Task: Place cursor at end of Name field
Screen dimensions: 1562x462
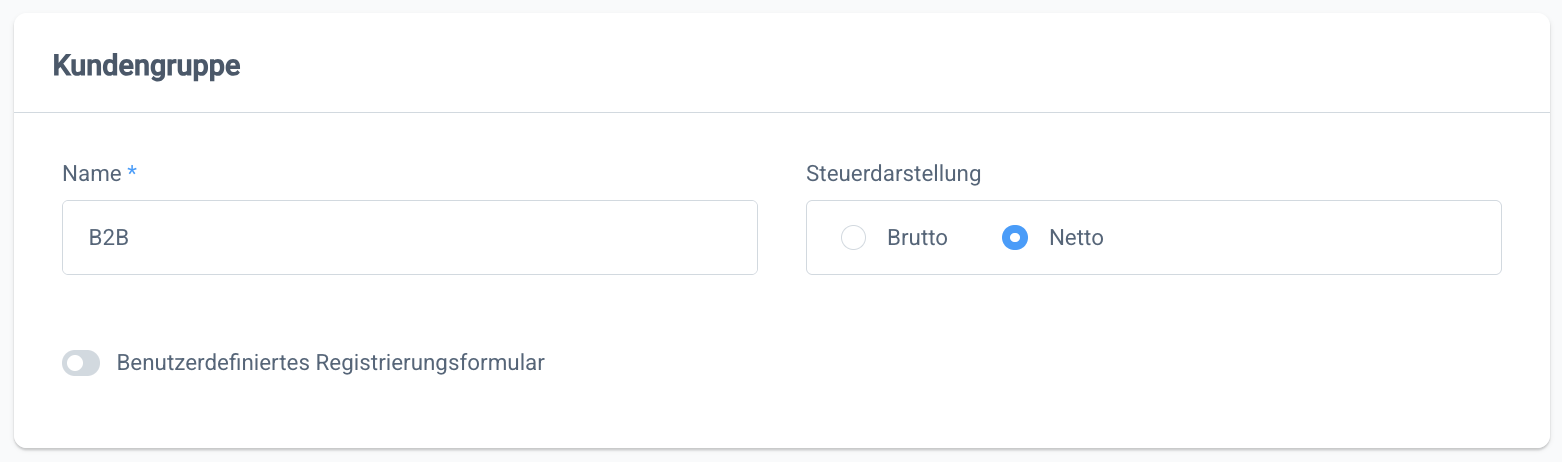Action: click(700, 238)
